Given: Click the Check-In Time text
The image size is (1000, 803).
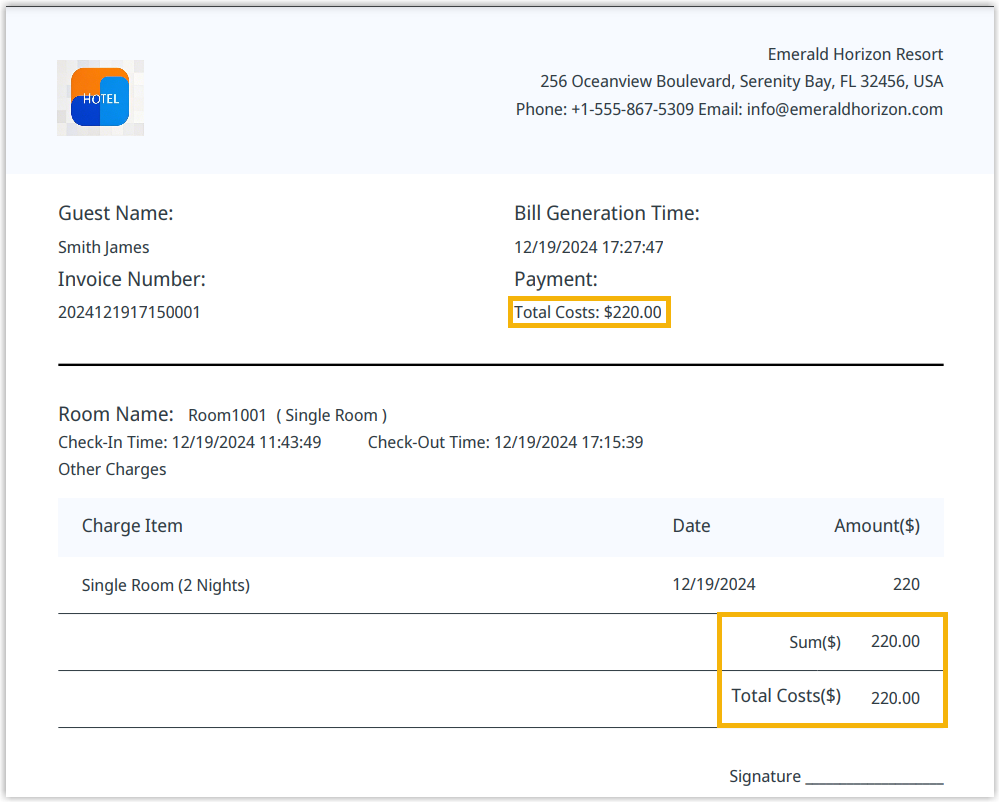Looking at the screenshot, I should 189,442.
